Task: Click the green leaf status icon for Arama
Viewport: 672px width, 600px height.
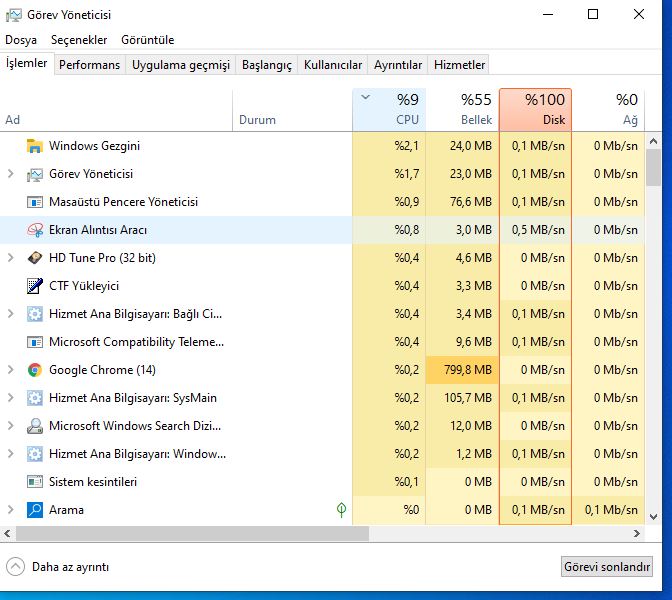Action: coord(341,510)
